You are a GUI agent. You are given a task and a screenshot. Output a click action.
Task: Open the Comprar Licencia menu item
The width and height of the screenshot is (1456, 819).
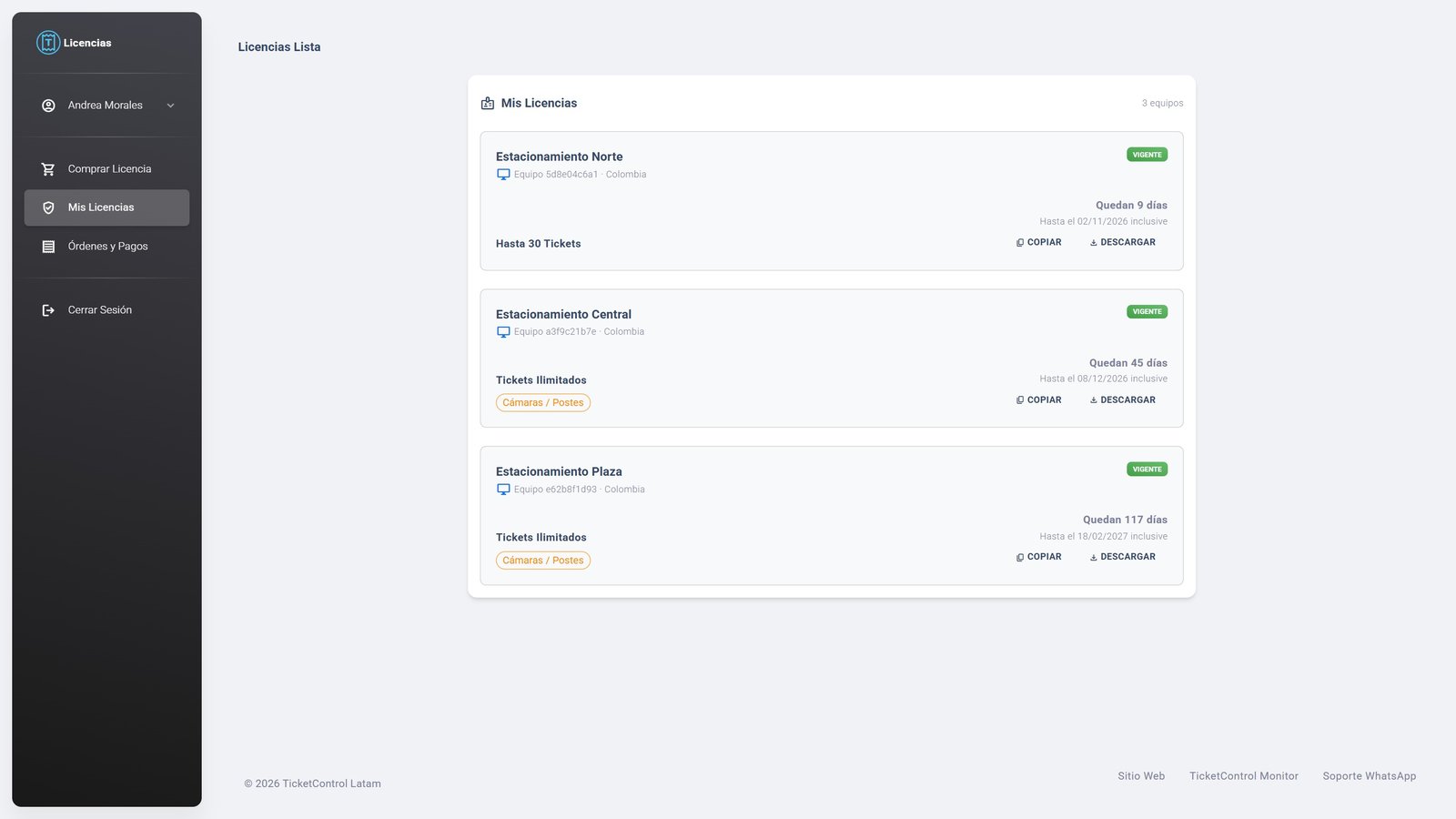coord(106,169)
